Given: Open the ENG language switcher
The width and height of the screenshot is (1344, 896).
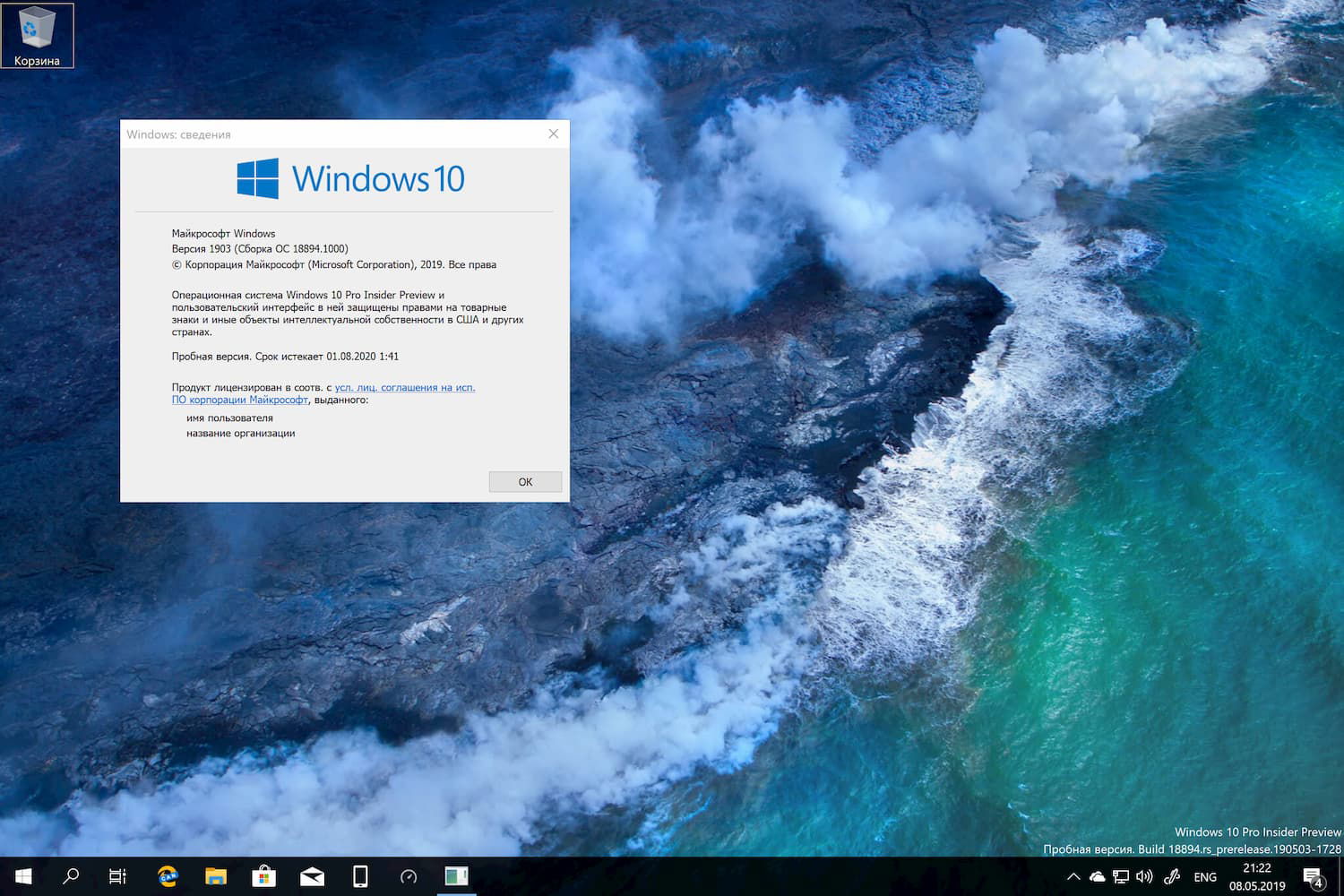Looking at the screenshot, I should [x=1205, y=876].
